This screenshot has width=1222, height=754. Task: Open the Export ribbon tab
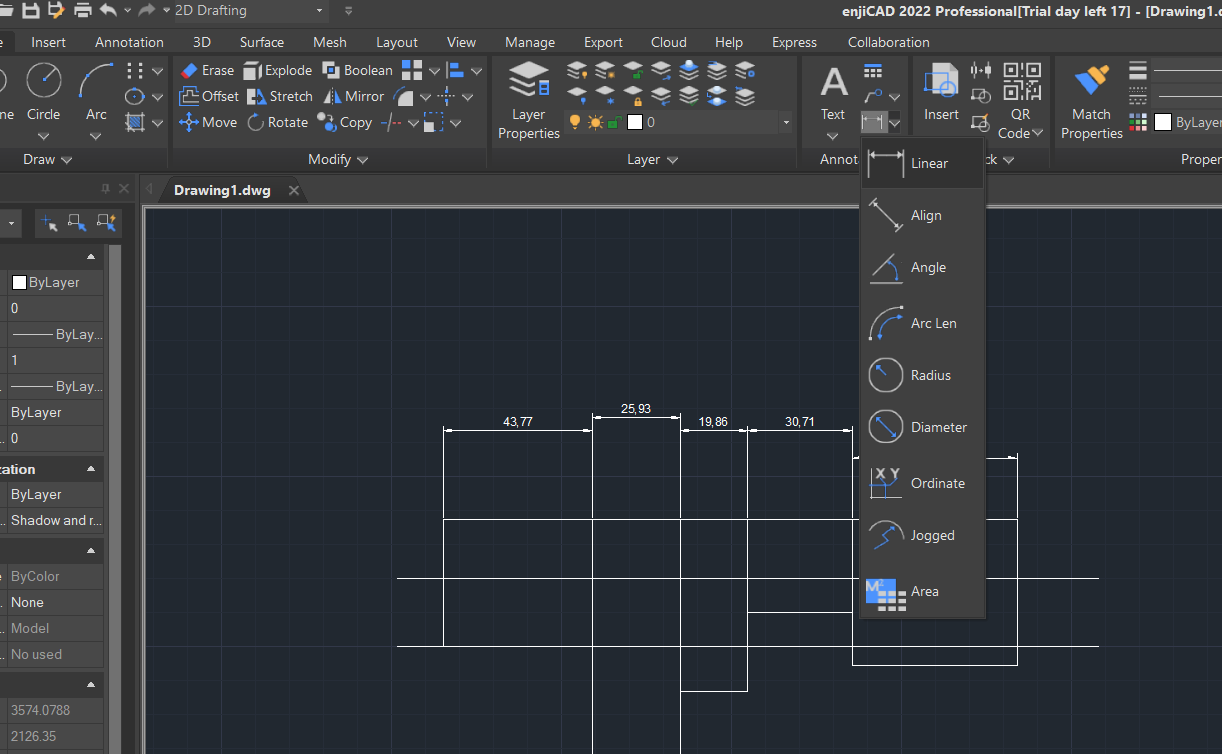pyautogui.click(x=604, y=42)
